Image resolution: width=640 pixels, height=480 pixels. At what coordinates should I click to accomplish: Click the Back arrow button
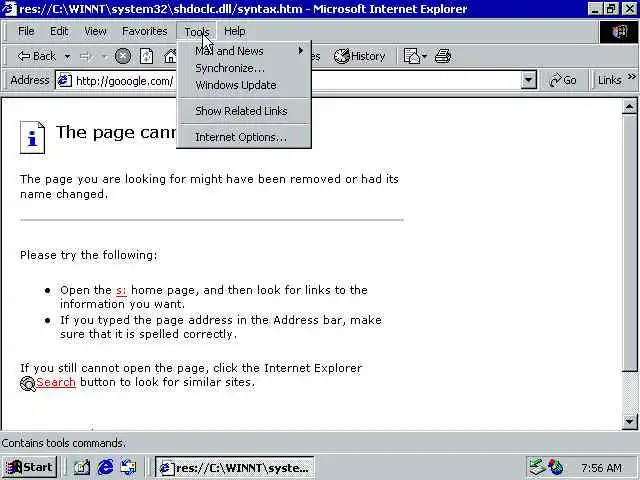pyautogui.click(x=36, y=56)
